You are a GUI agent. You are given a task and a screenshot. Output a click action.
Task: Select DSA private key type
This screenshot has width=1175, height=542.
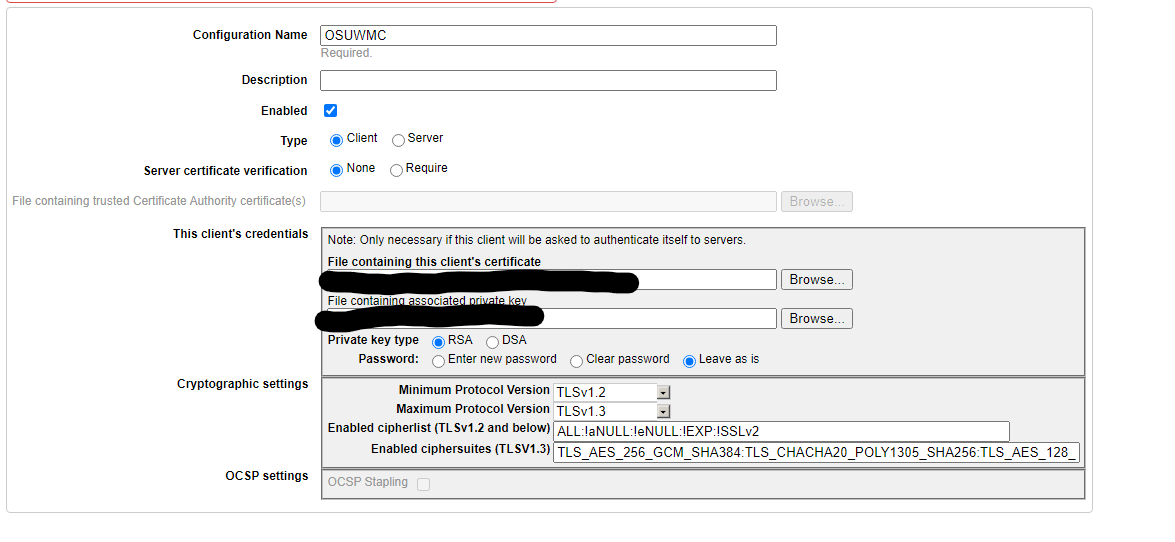tap(492, 342)
